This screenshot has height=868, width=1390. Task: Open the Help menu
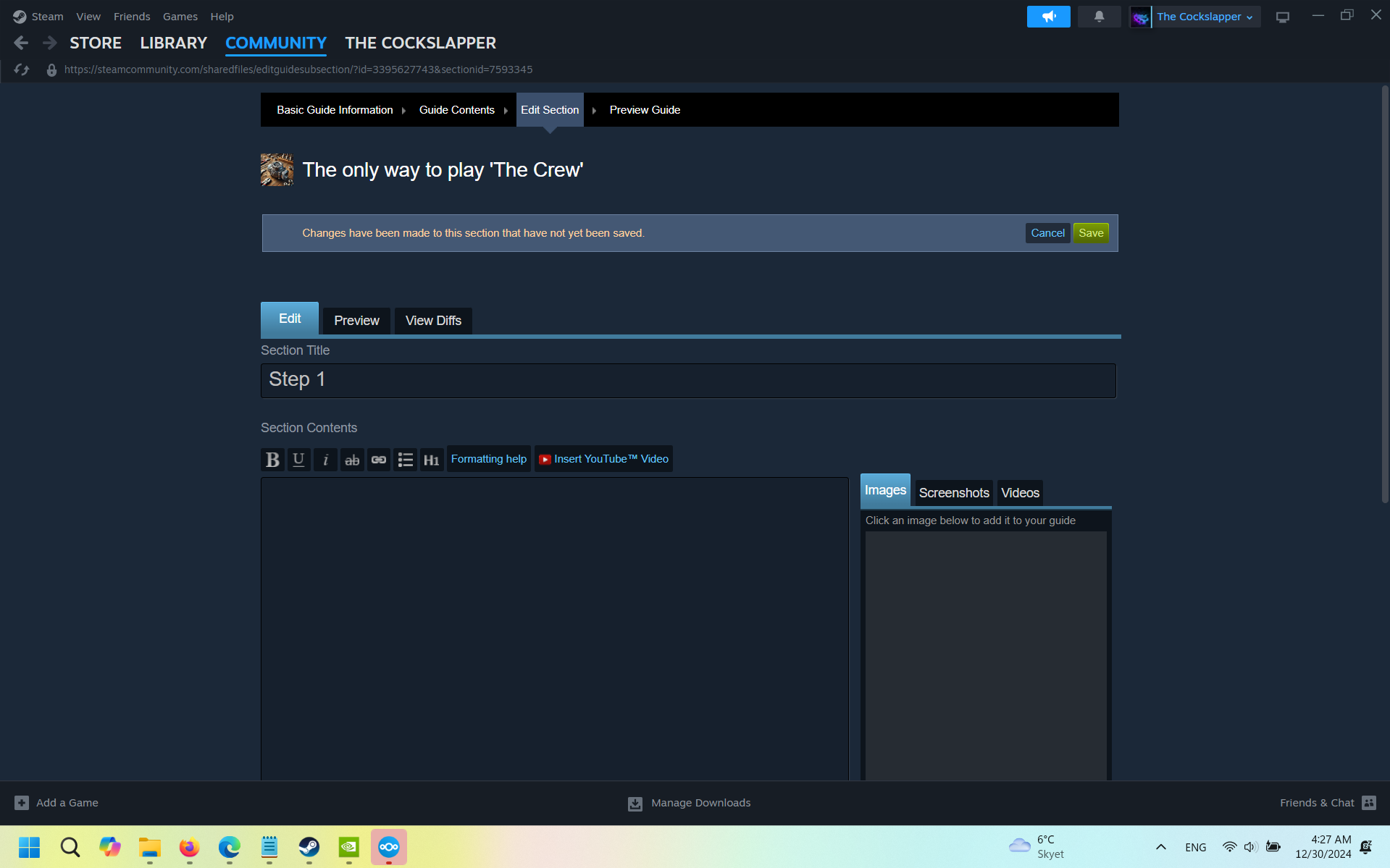[222, 17]
